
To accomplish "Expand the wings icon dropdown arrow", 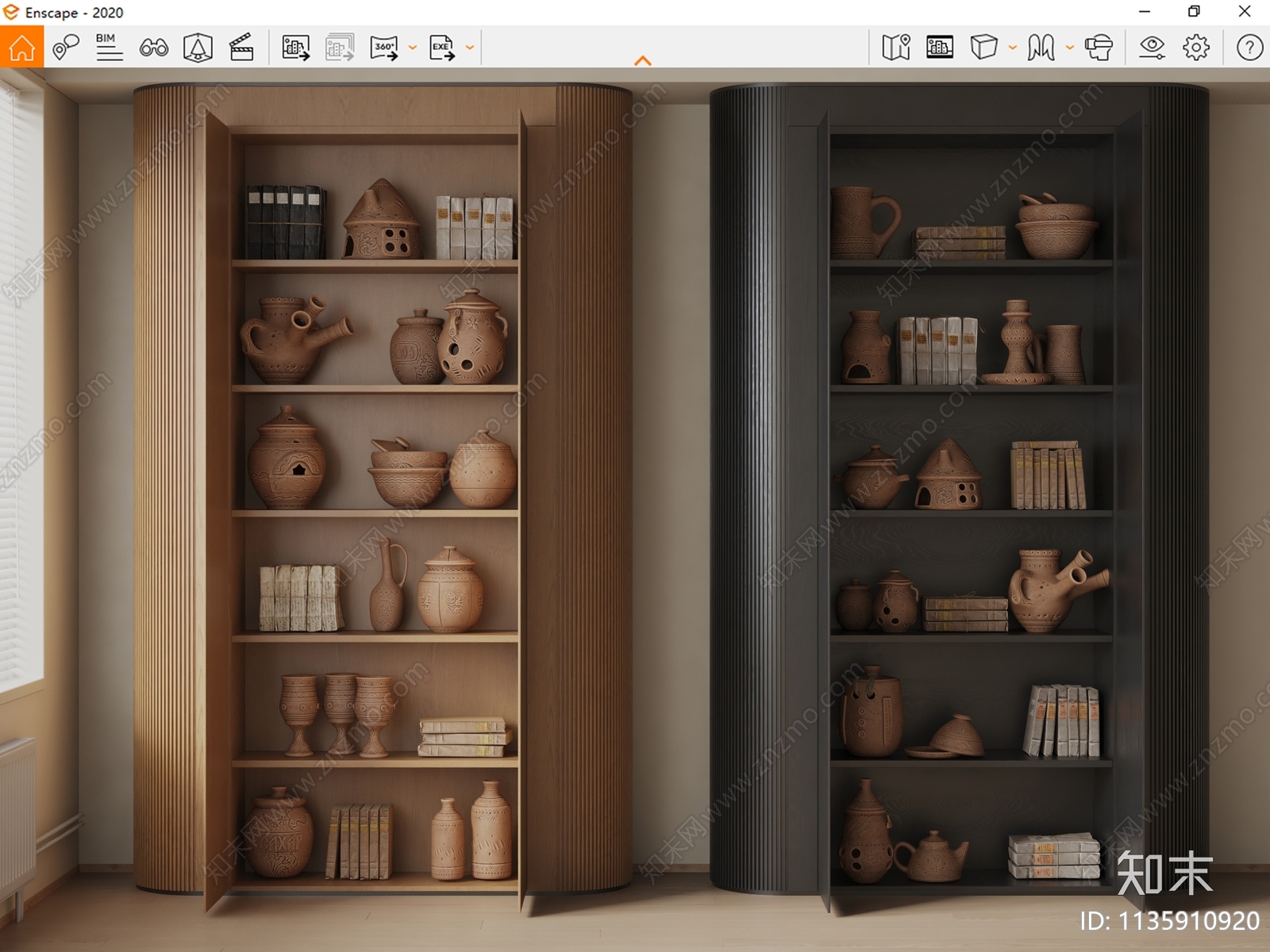I will click(x=1070, y=48).
